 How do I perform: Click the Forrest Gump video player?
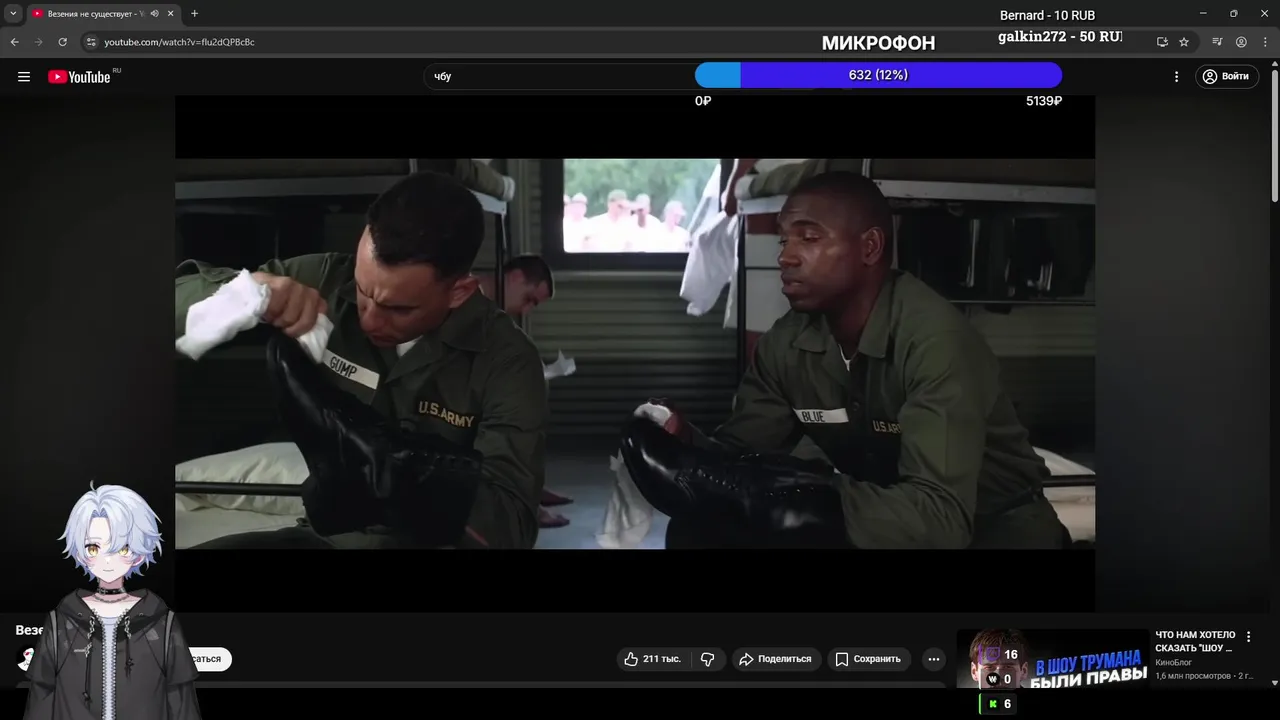[x=635, y=353]
